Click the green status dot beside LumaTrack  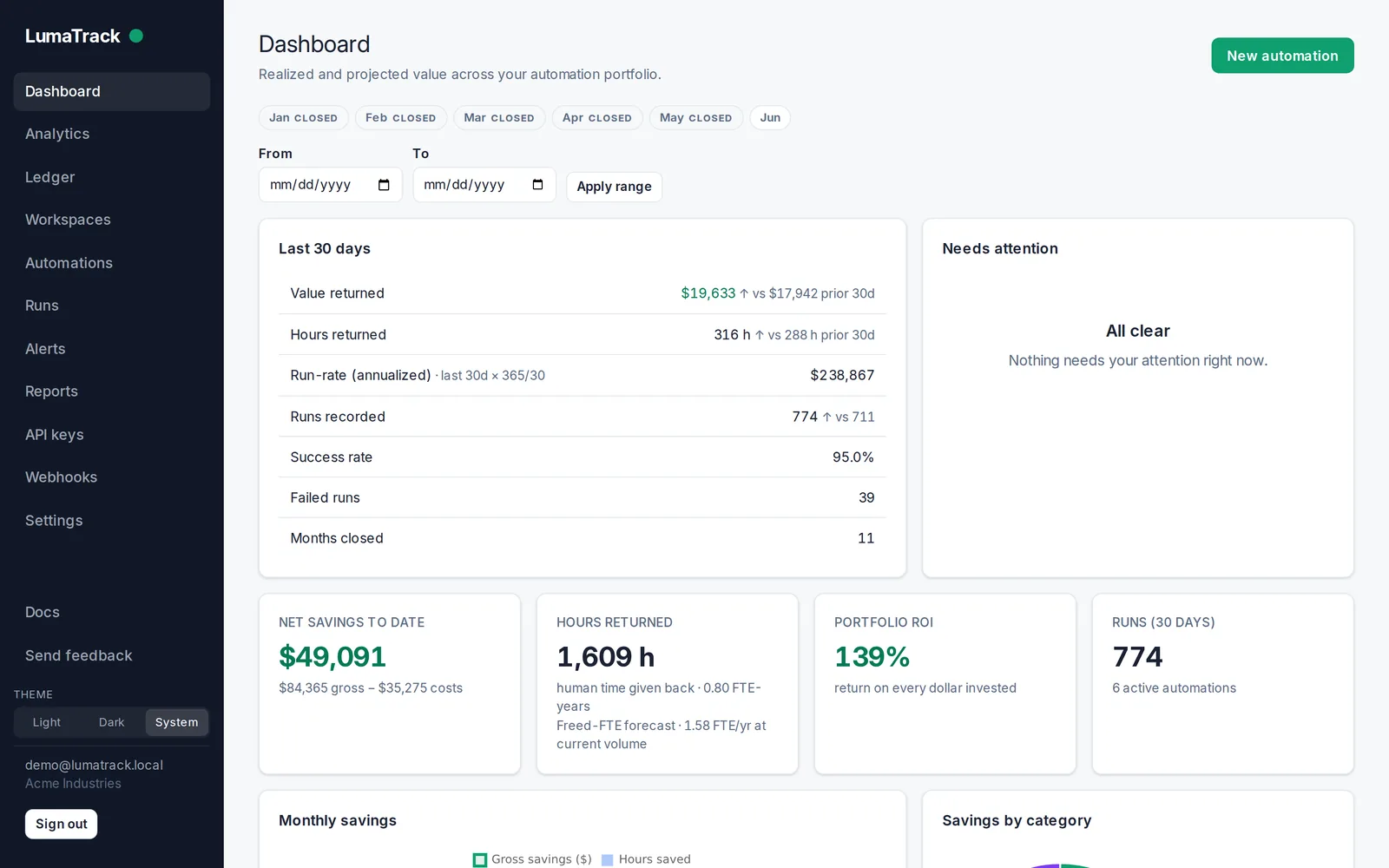[136, 36]
